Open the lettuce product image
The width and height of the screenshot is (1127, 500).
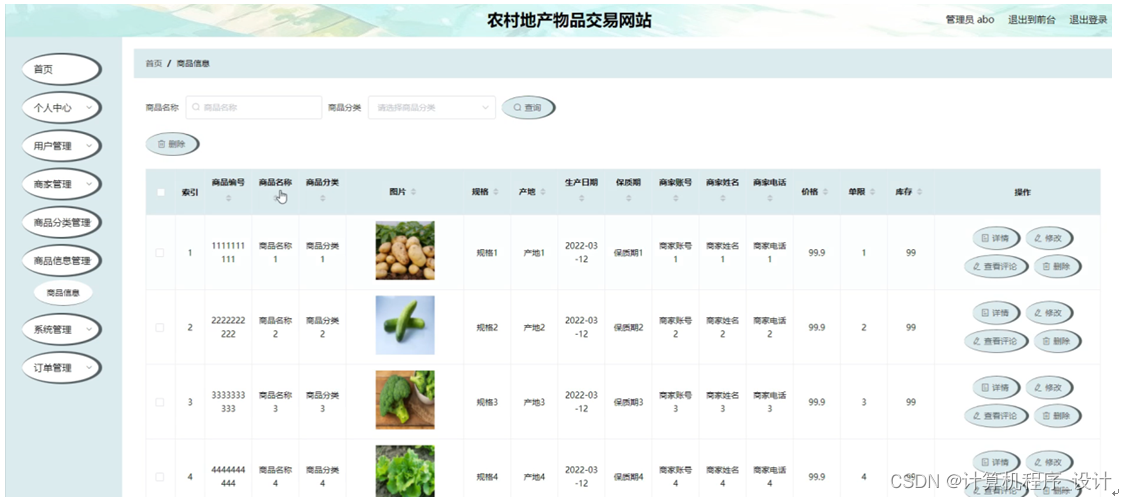405,471
